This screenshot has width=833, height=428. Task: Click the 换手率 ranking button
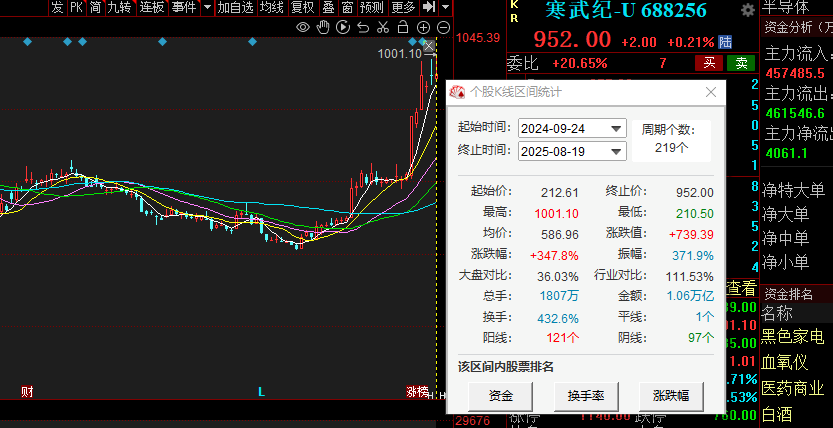pyautogui.click(x=585, y=396)
